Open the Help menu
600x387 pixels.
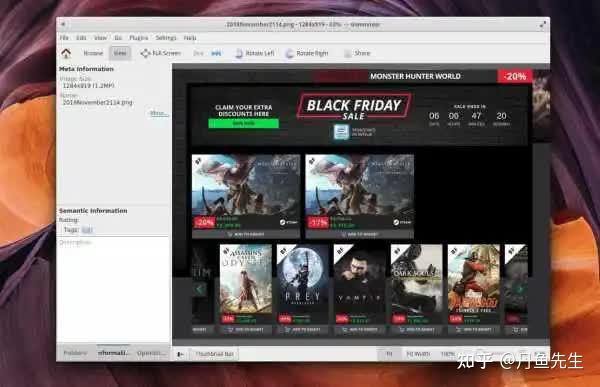[190, 38]
